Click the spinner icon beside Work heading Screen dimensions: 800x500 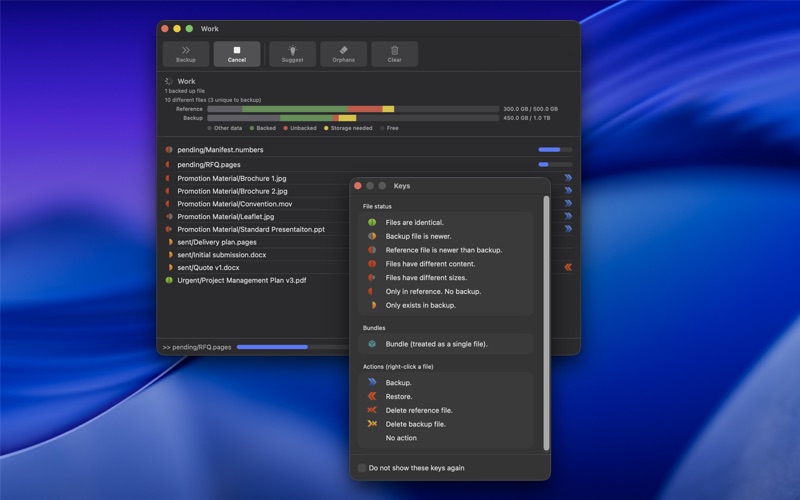(x=169, y=81)
